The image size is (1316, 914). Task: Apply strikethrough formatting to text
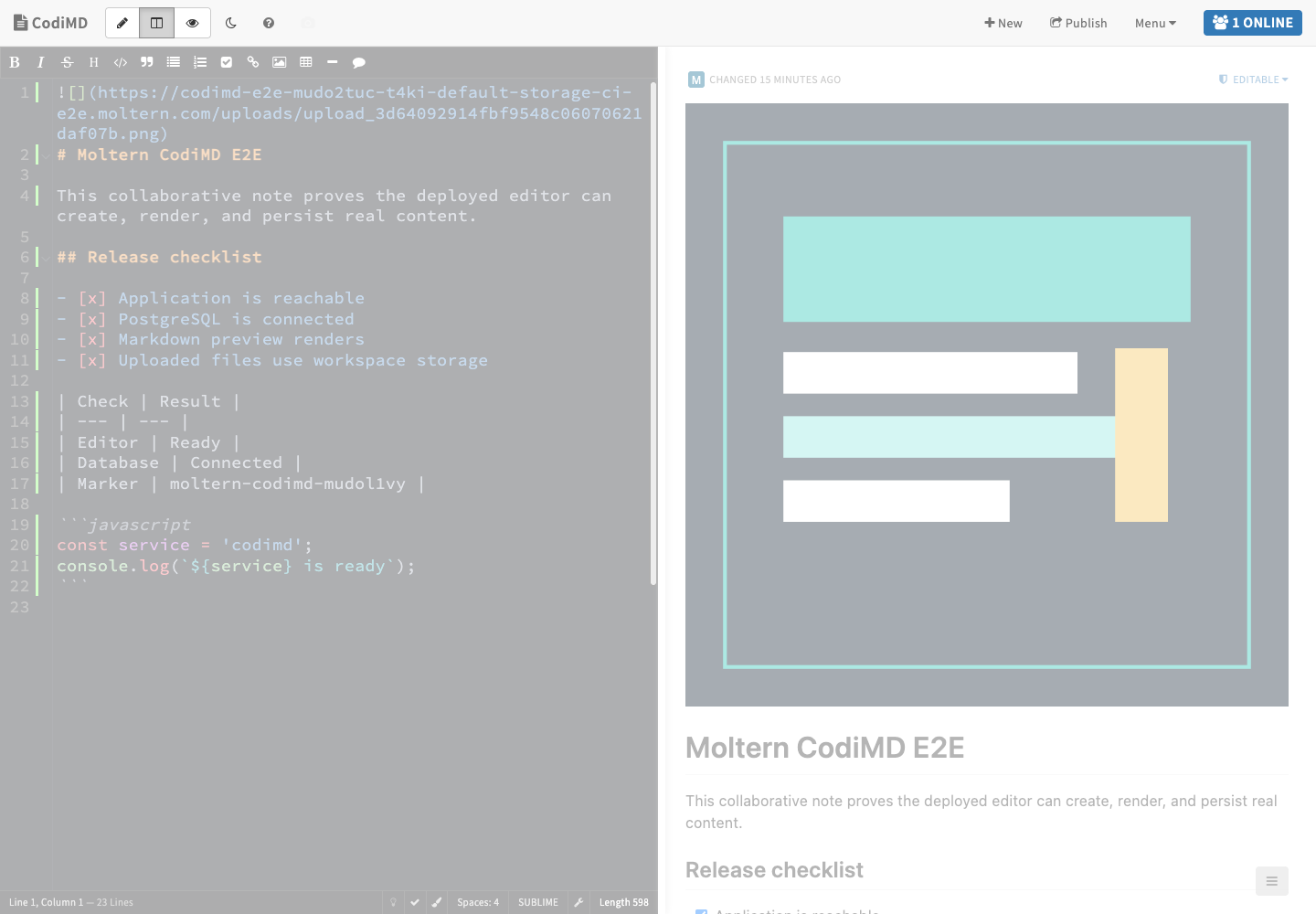[x=67, y=62]
